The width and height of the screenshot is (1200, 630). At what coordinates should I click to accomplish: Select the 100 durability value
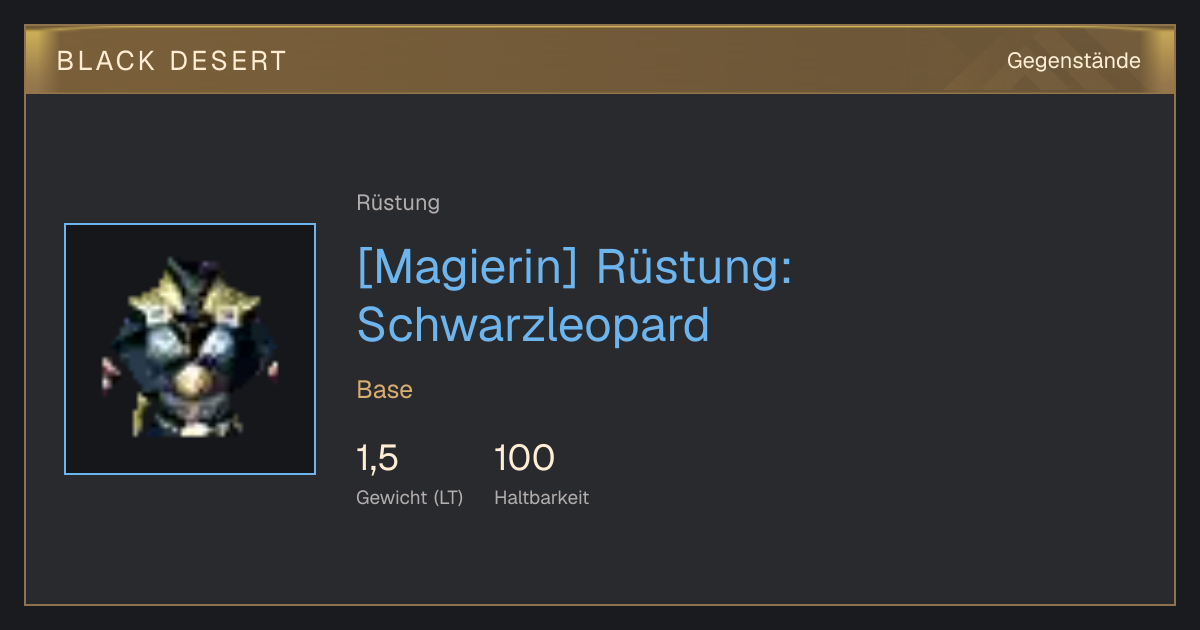524,458
